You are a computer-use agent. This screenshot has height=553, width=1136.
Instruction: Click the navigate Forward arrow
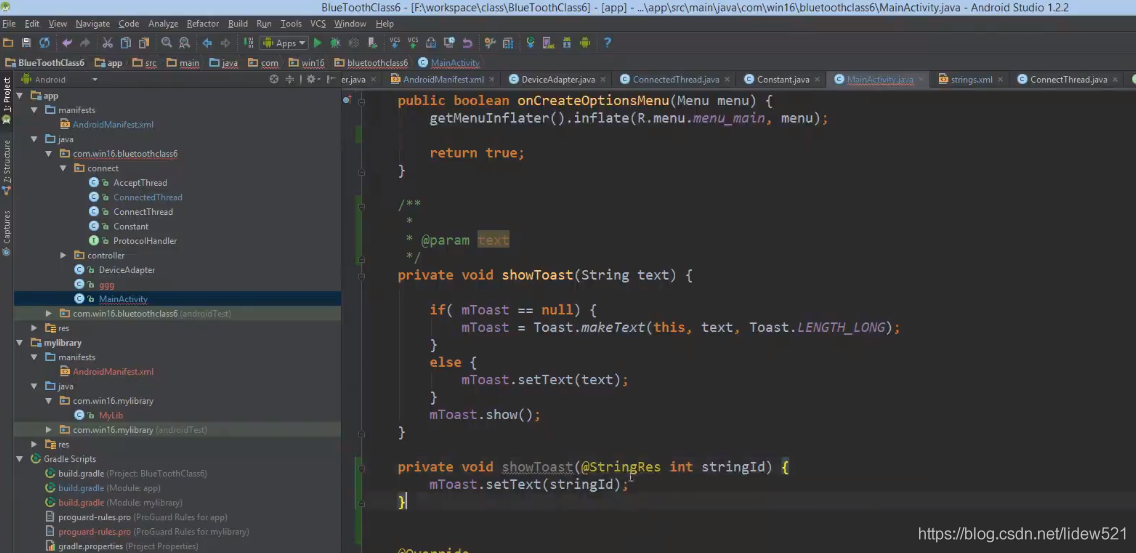pos(225,43)
